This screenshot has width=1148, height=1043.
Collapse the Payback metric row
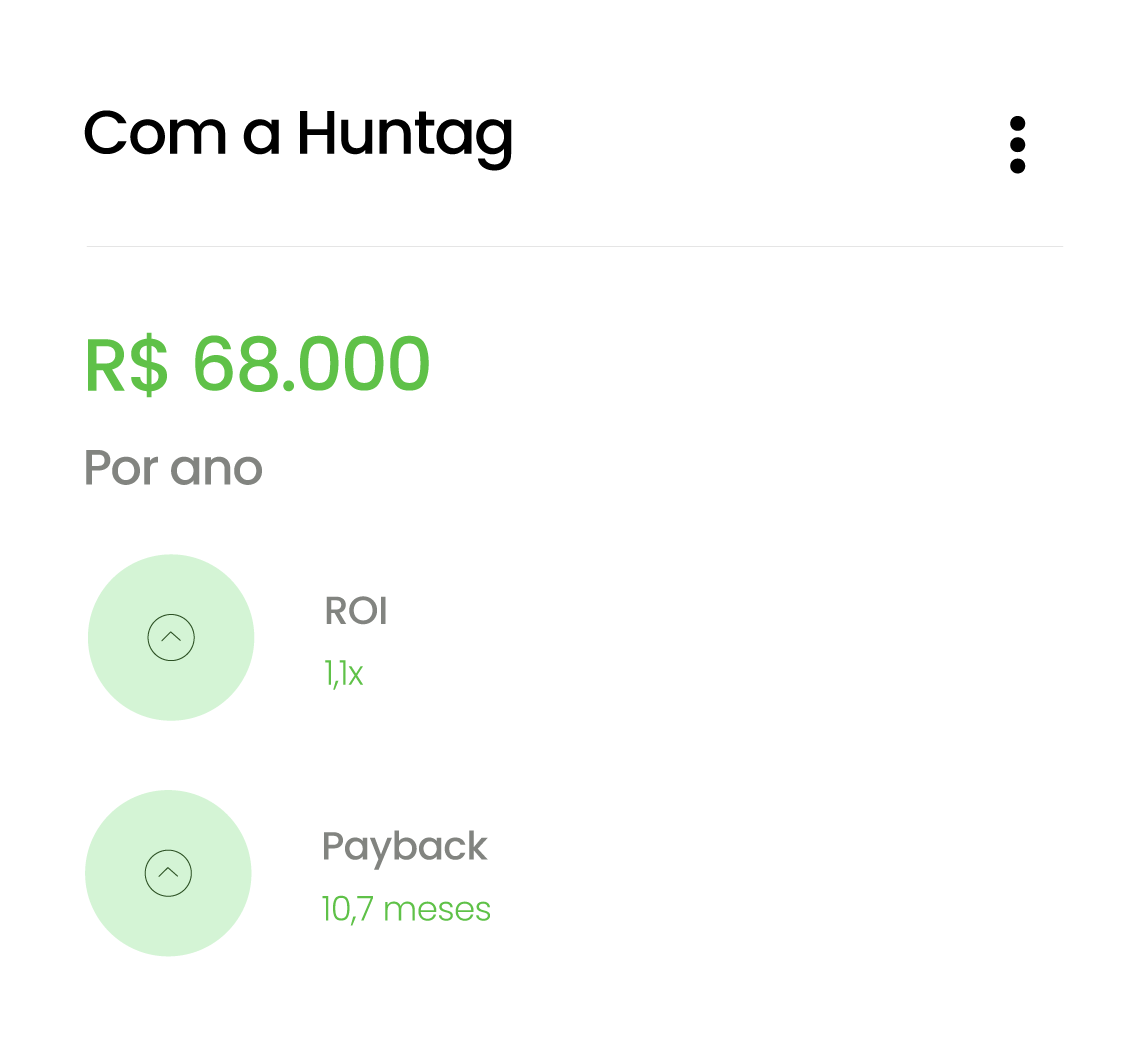[x=168, y=873]
